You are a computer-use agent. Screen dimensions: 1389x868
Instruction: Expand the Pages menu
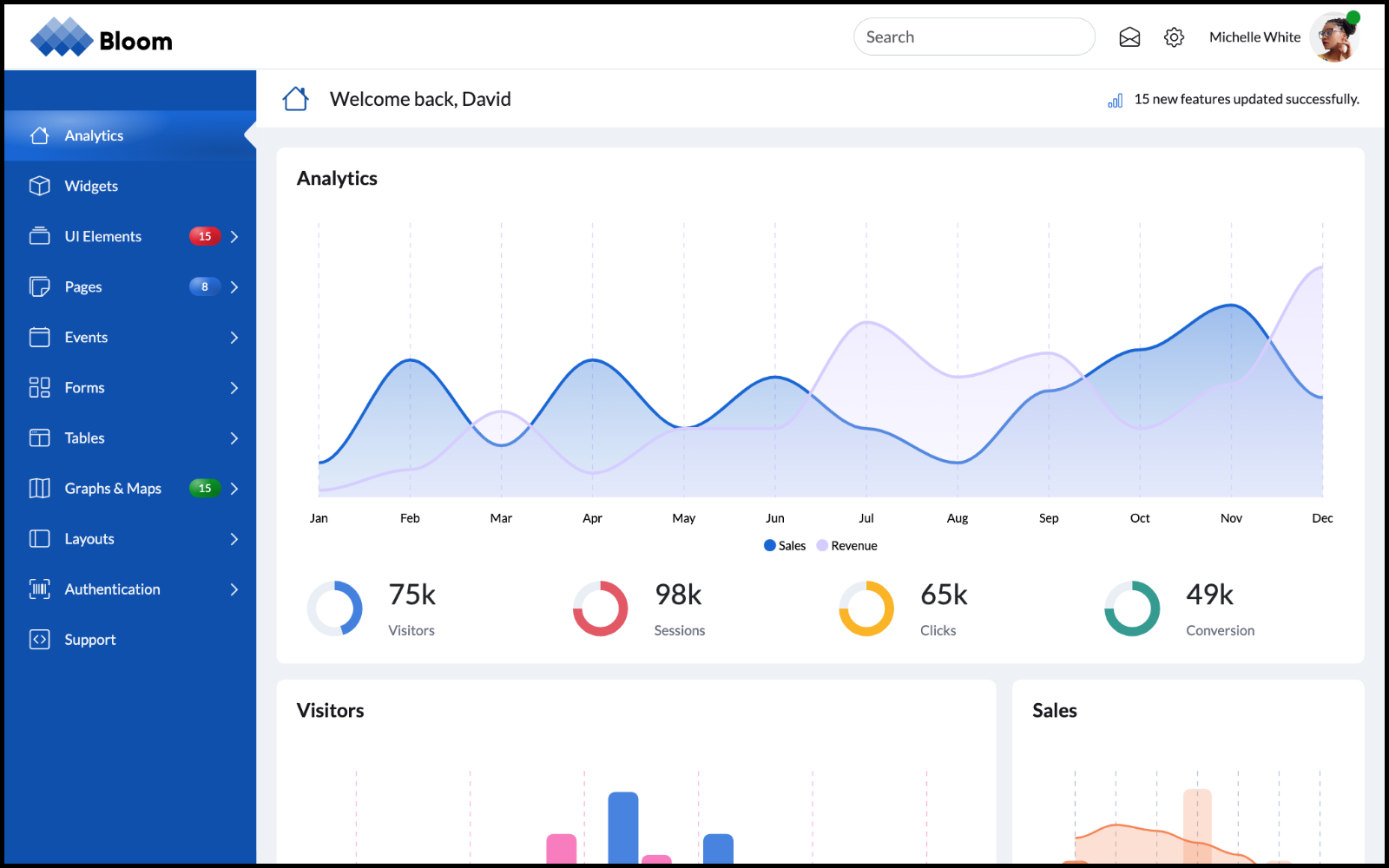[234, 286]
